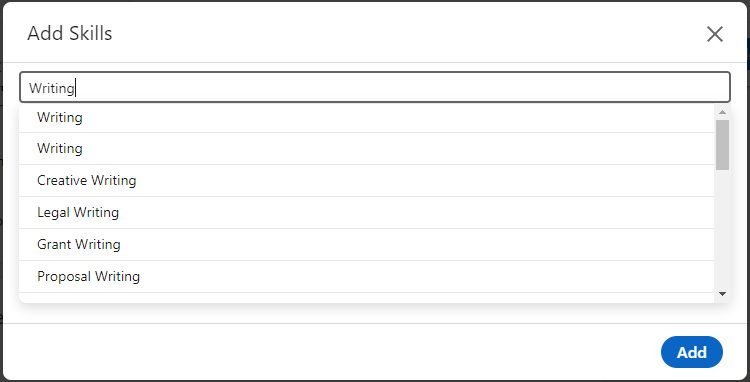Choose "Creative Writing" from the suggestions

[x=367, y=181]
